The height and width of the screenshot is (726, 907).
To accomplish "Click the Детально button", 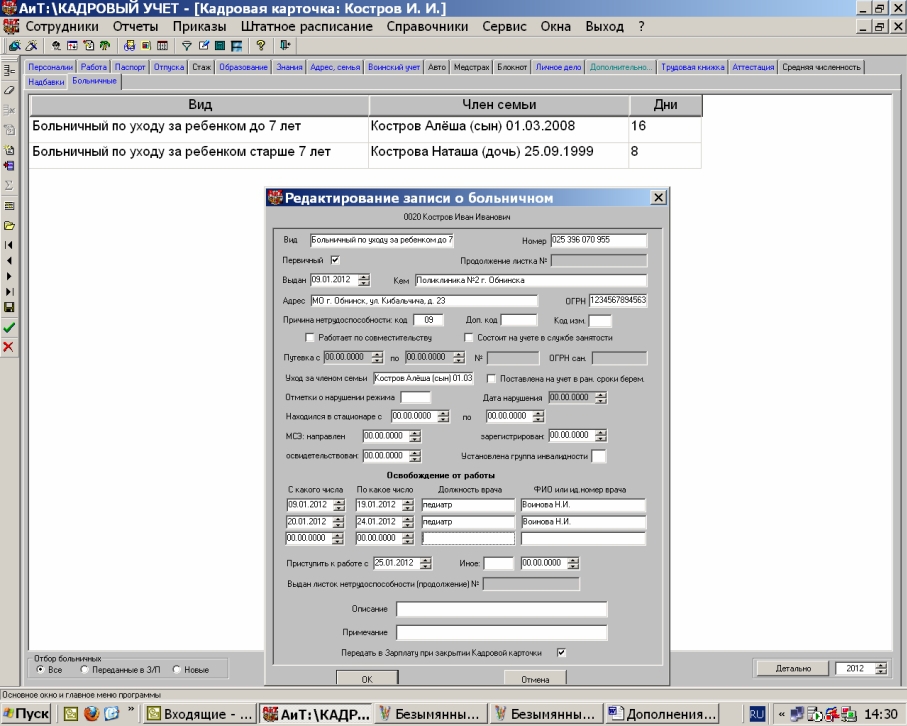I will [x=793, y=669].
